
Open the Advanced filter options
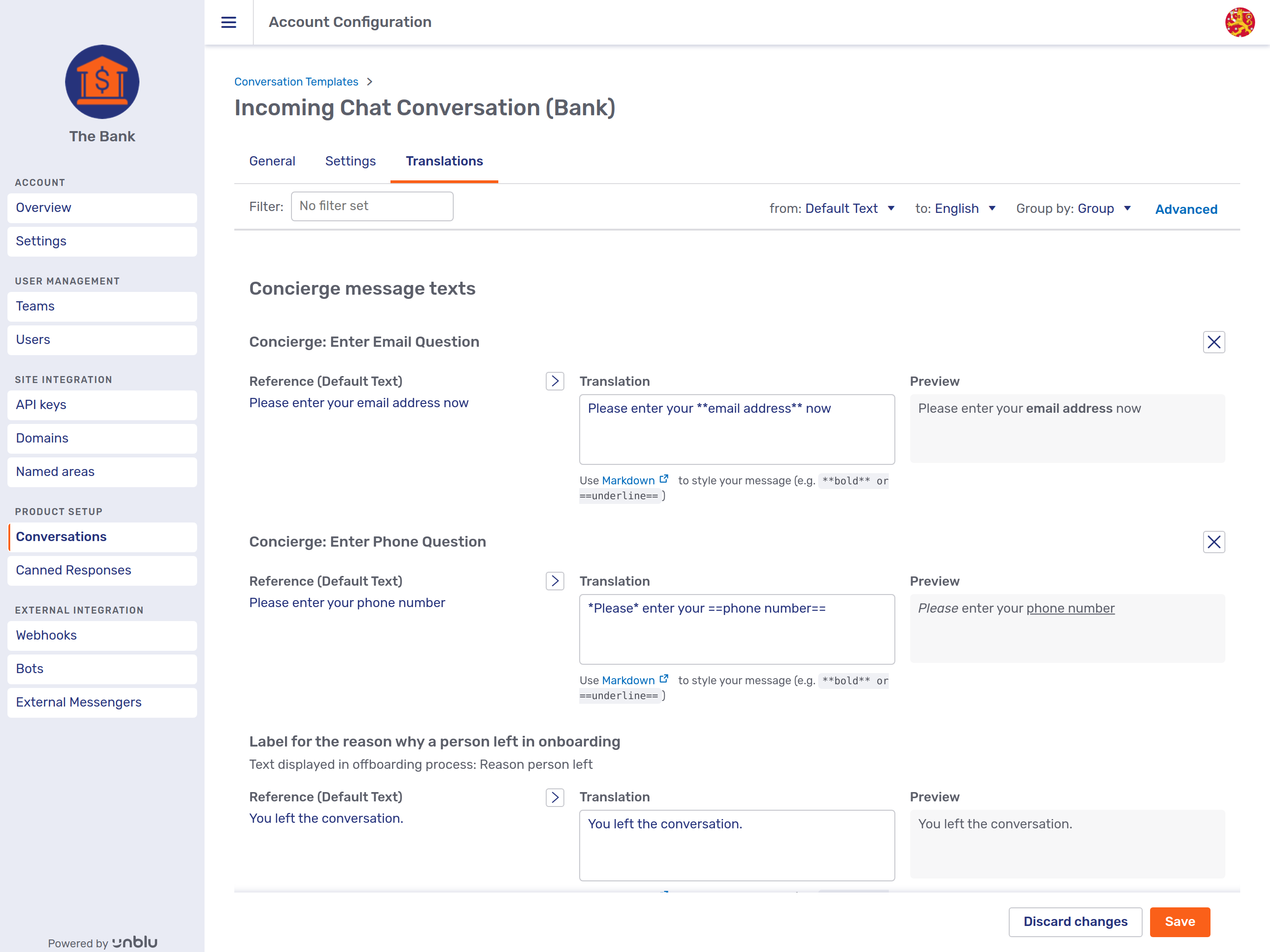click(1186, 209)
